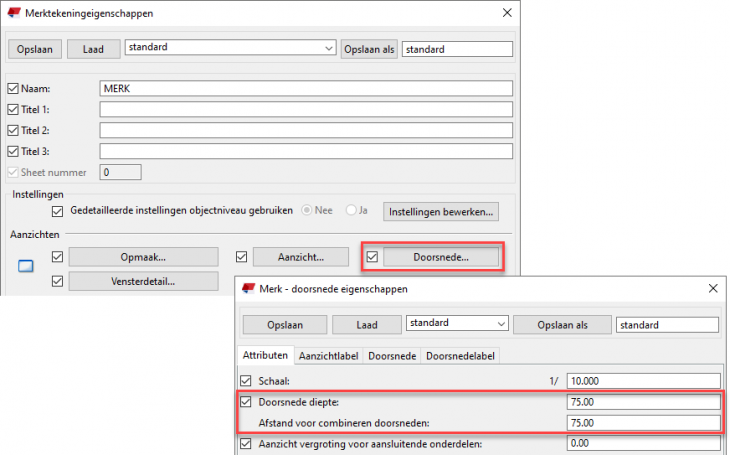Open the Doorsnede... settings button
Viewport: 730px width, 455px height.
[x=441, y=257]
